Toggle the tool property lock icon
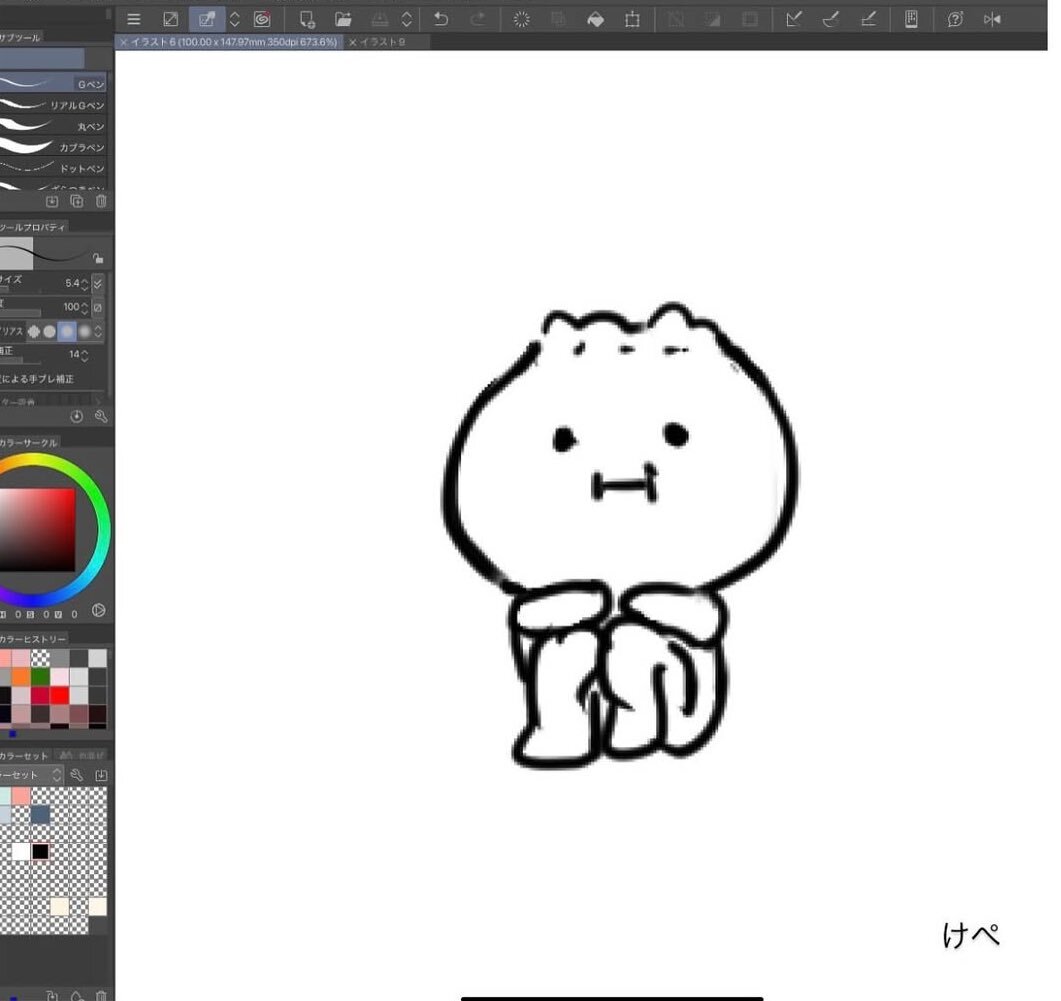Image resolution: width=1061 pixels, height=1001 pixels. click(98, 258)
